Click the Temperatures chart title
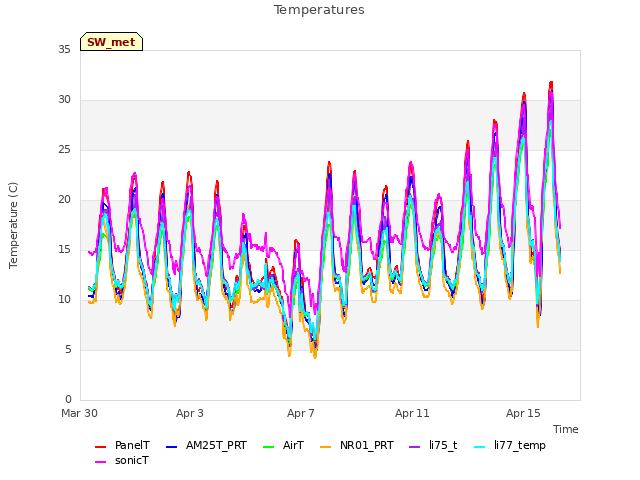 319,10
